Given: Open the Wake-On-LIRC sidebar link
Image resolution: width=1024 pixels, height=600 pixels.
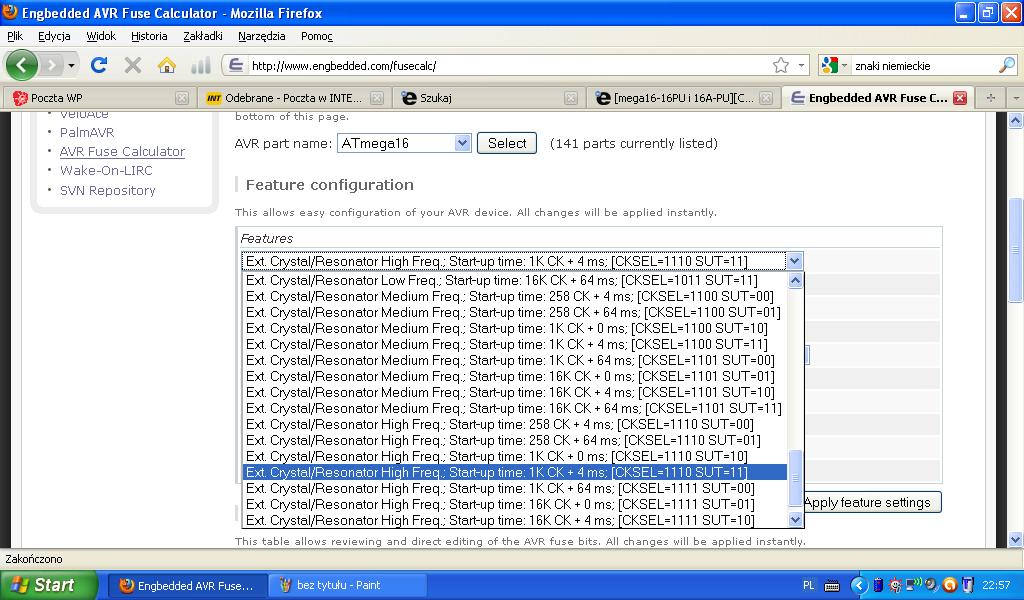Looking at the screenshot, I should pyautogui.click(x=106, y=170).
